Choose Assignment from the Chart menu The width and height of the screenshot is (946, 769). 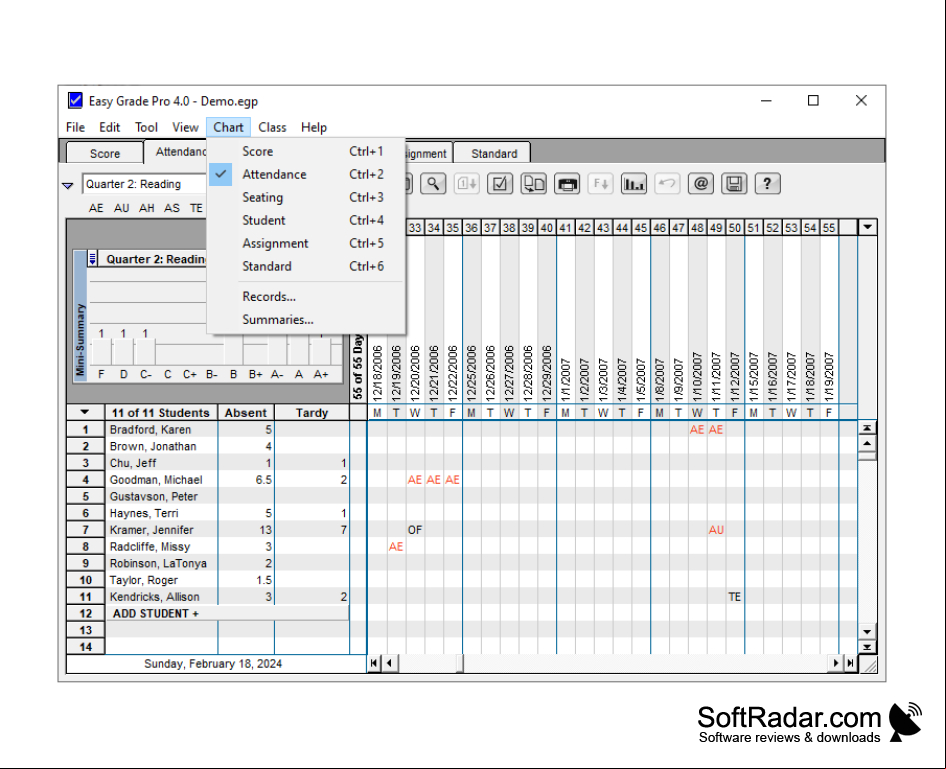306,243
